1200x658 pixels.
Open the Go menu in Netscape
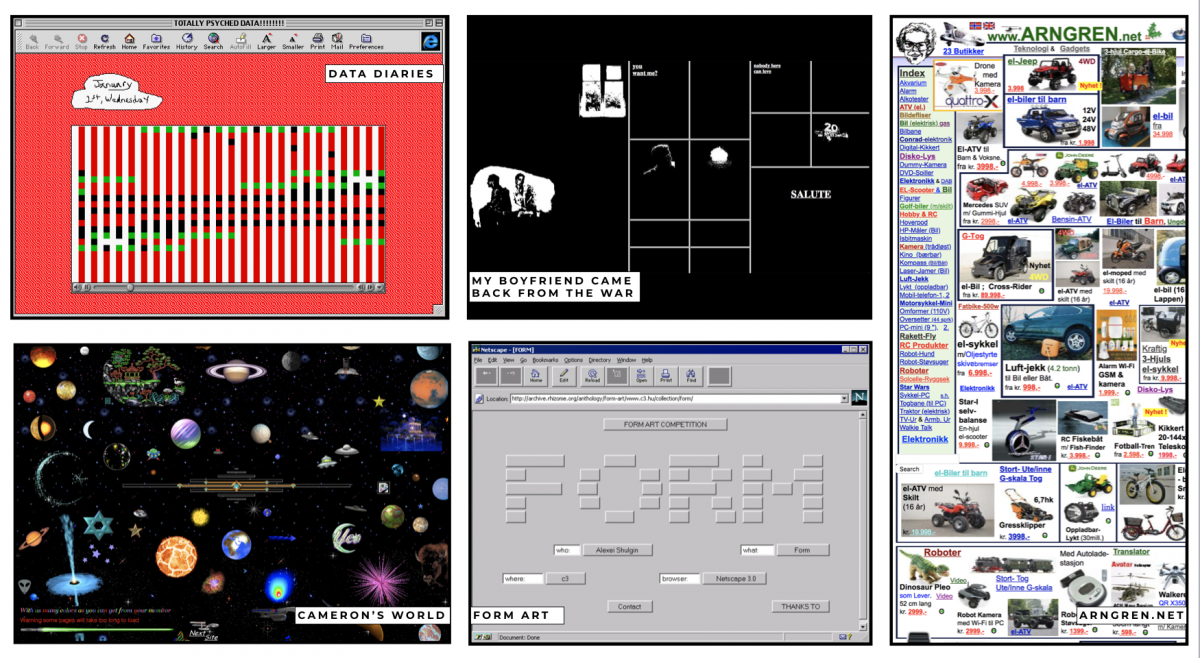point(522,360)
